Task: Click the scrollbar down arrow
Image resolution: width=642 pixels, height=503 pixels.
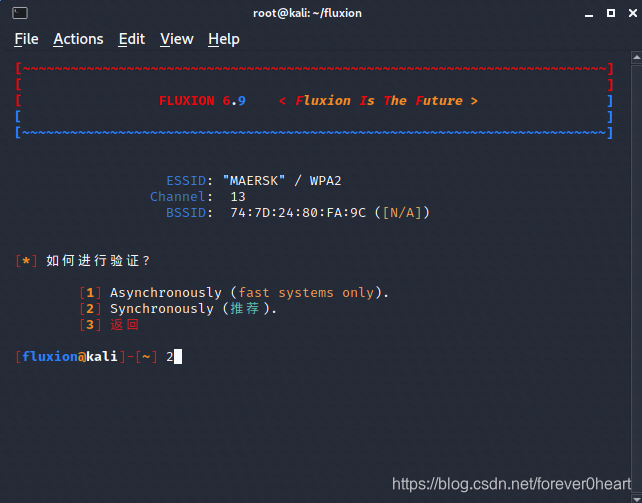Action: point(636,498)
